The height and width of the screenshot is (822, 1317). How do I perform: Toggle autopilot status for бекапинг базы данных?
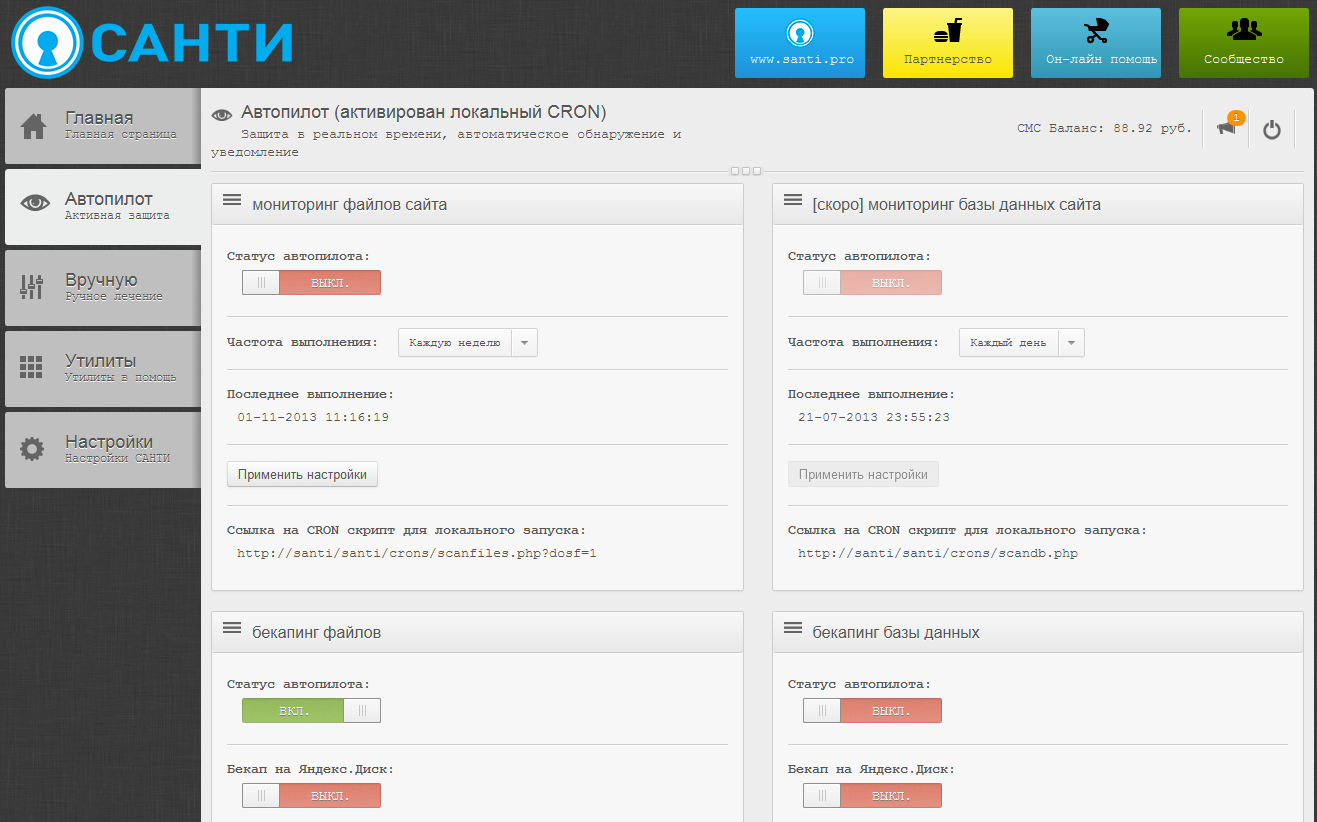pos(872,710)
